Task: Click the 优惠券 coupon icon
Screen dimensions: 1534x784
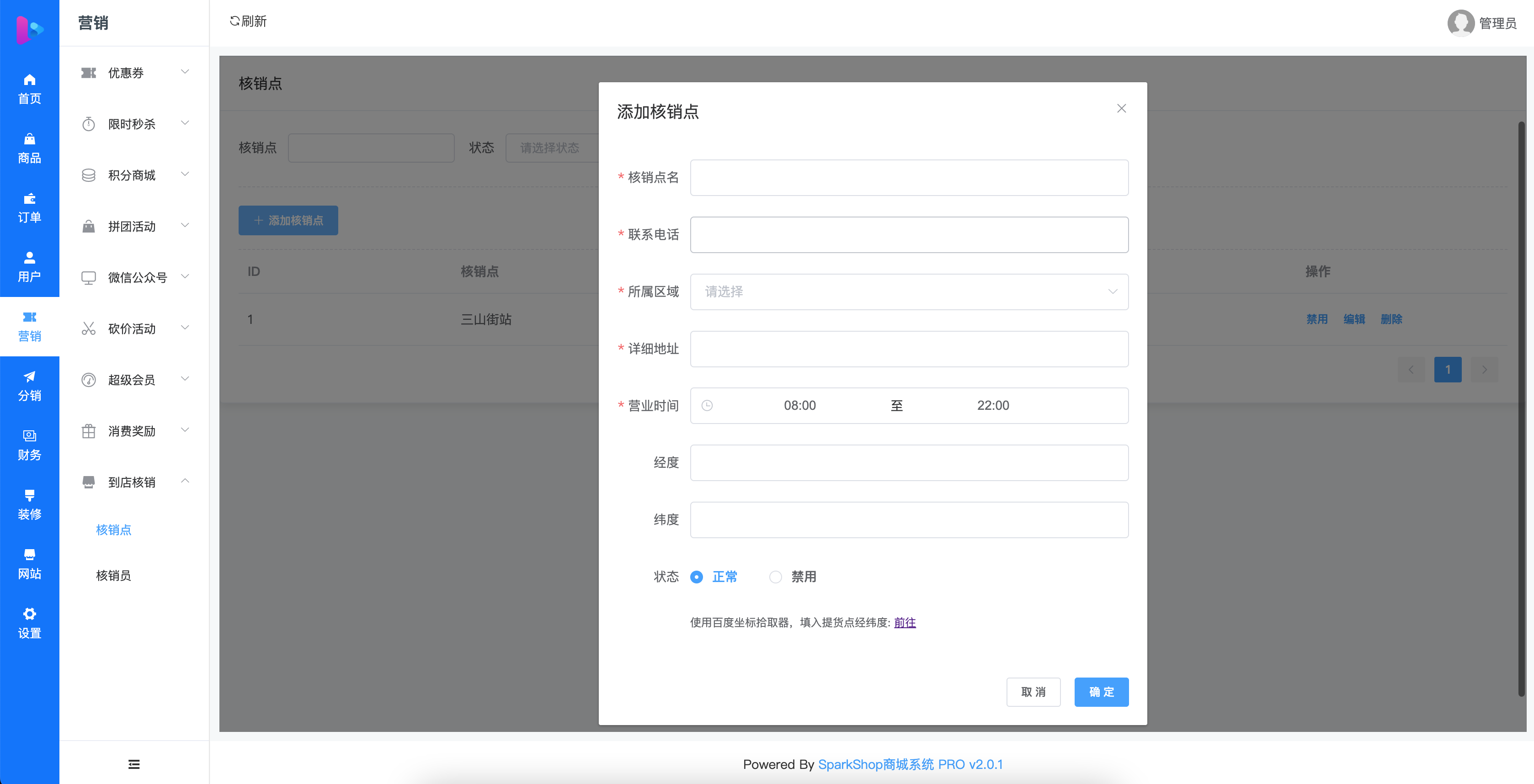Action: click(89, 73)
